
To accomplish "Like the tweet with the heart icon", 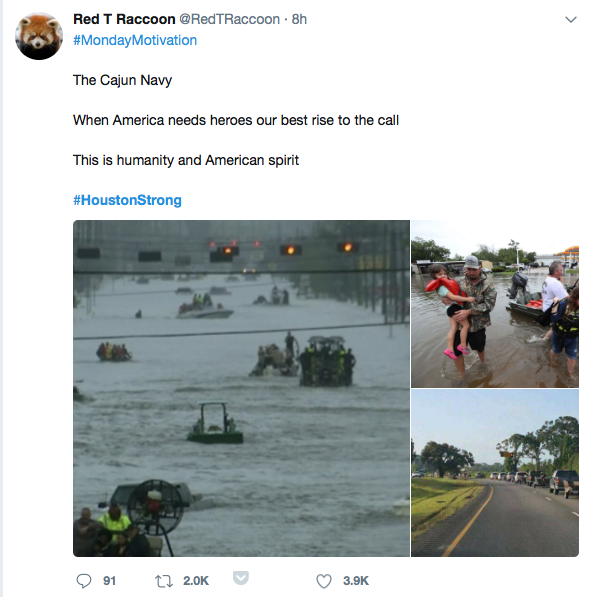I will coord(324,581).
